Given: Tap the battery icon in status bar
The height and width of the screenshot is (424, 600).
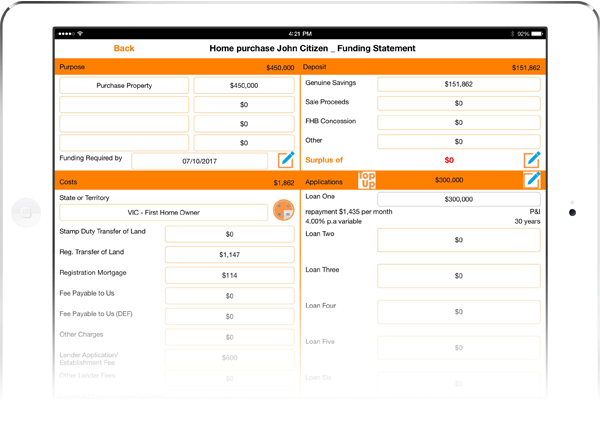Looking at the screenshot, I should point(536,34).
